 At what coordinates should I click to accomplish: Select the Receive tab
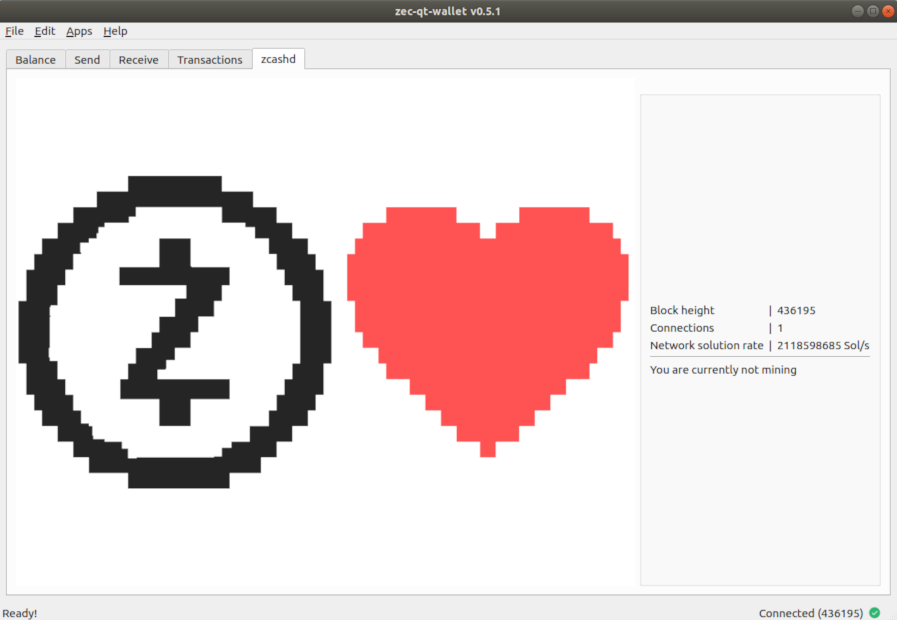click(138, 60)
